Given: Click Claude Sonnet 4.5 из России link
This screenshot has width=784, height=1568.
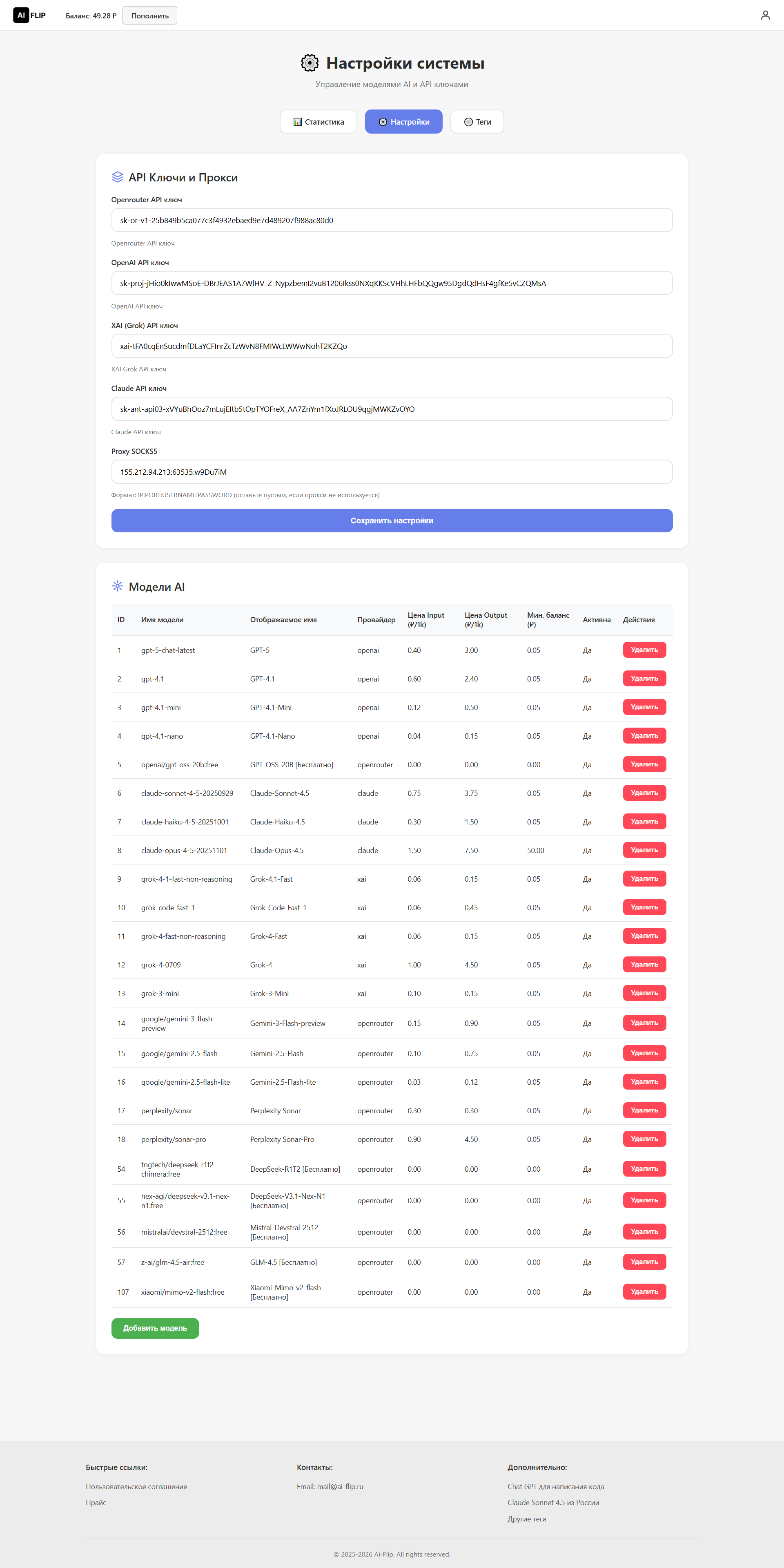Looking at the screenshot, I should [553, 1502].
